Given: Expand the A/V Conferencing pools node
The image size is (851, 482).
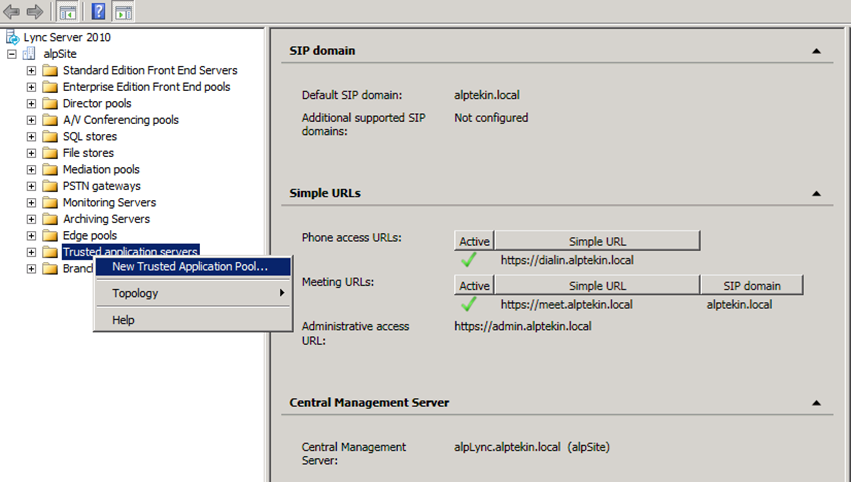Looking at the screenshot, I should 31,120.
